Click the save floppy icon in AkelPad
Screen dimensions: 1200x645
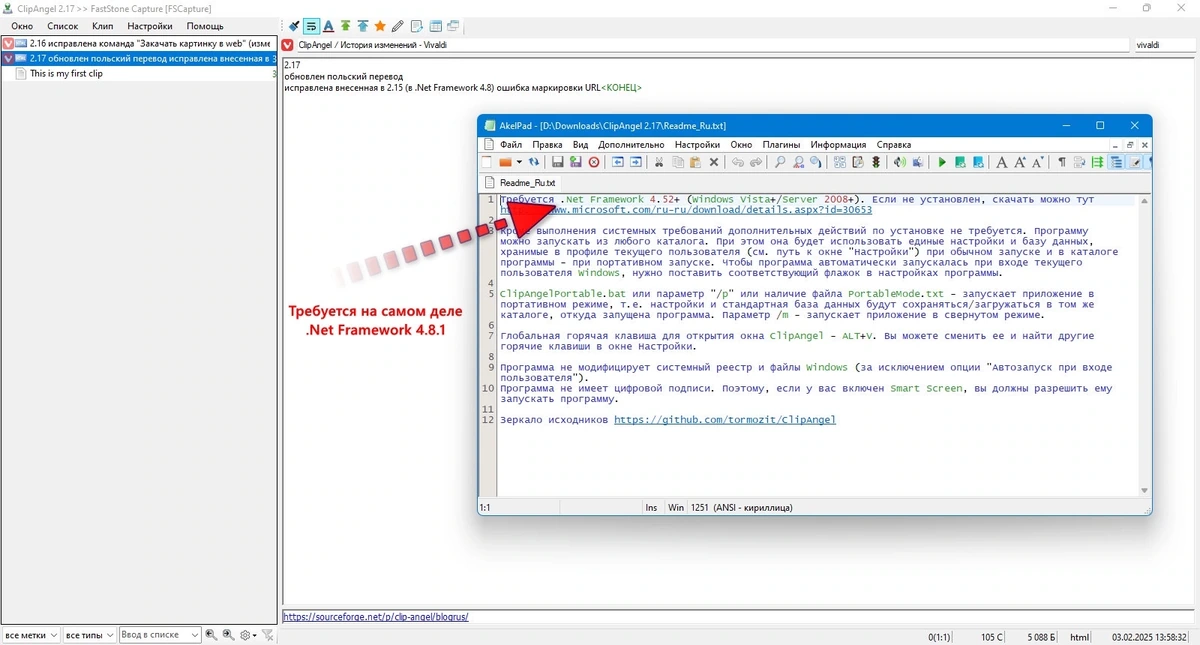pyautogui.click(x=558, y=162)
